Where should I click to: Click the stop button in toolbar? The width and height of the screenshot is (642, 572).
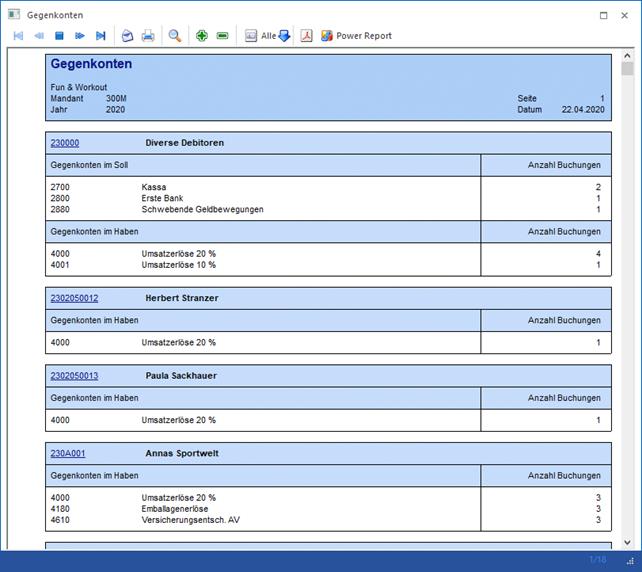pos(59,36)
